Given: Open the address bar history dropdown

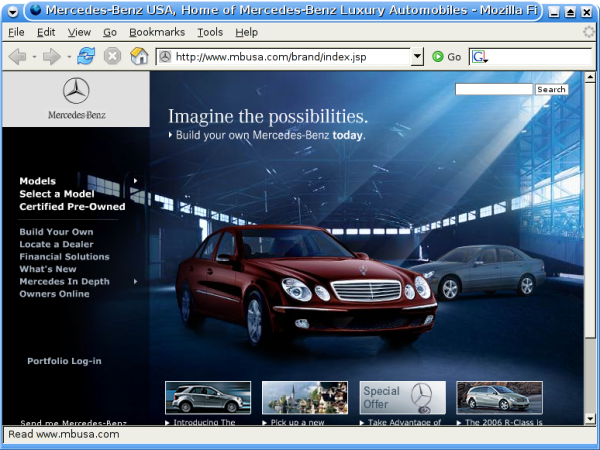Looking at the screenshot, I should point(417,57).
